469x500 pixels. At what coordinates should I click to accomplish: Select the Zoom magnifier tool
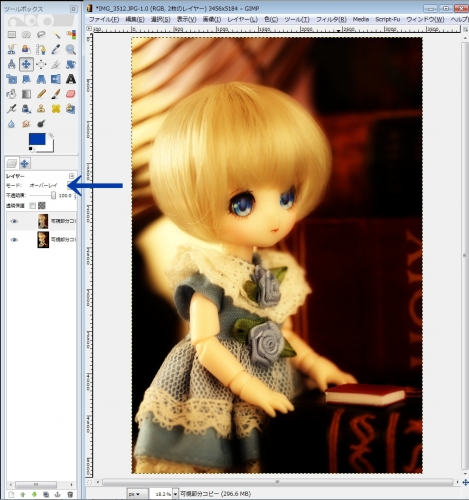click(70, 49)
